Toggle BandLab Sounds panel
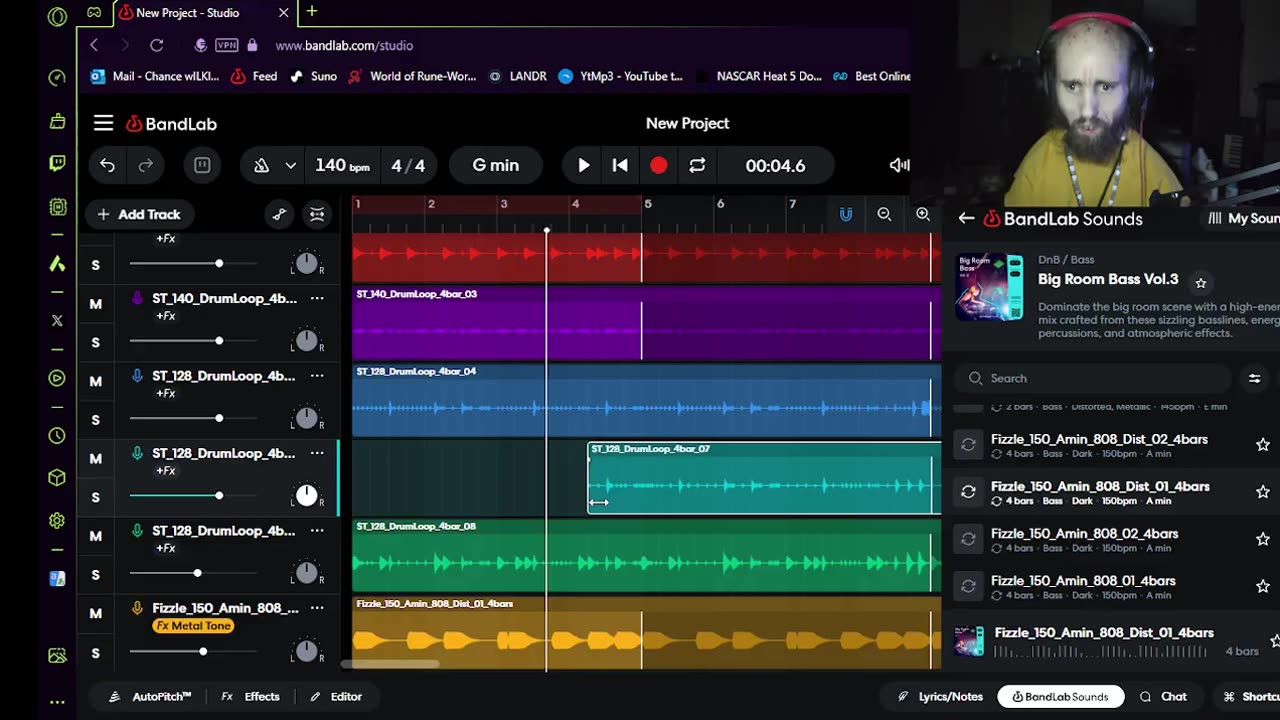 [1060, 696]
